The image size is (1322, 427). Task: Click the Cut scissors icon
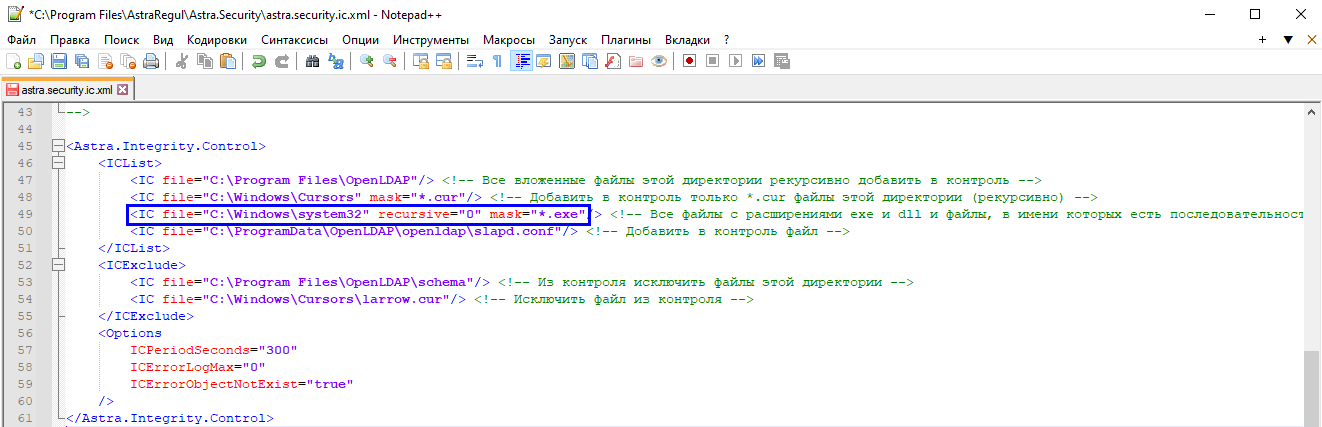pyautogui.click(x=182, y=61)
